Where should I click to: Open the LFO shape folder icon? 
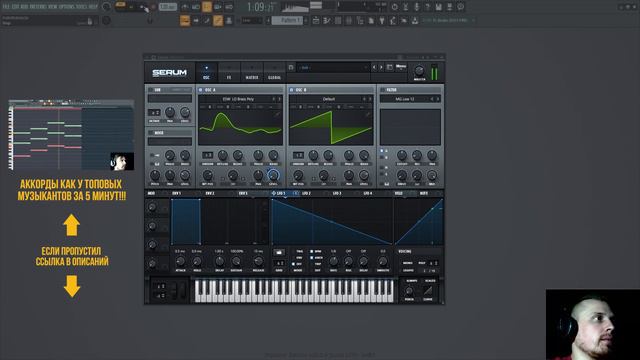[x=279, y=252]
